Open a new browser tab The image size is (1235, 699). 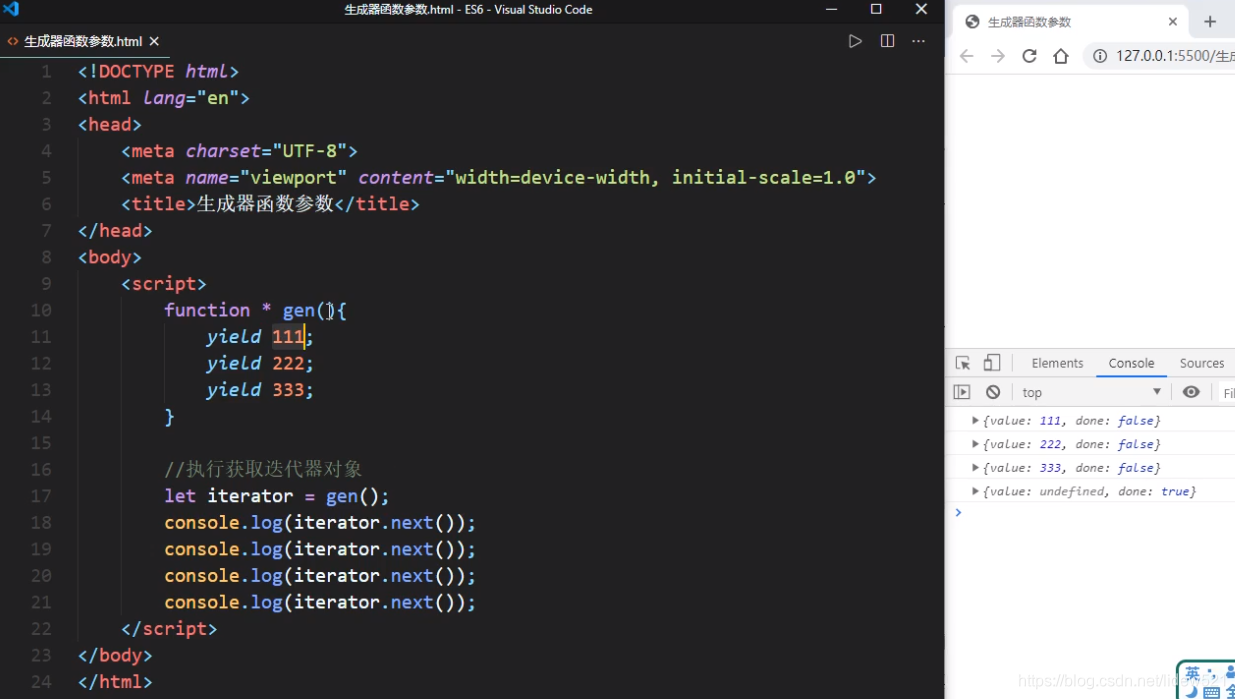pyautogui.click(x=1210, y=21)
